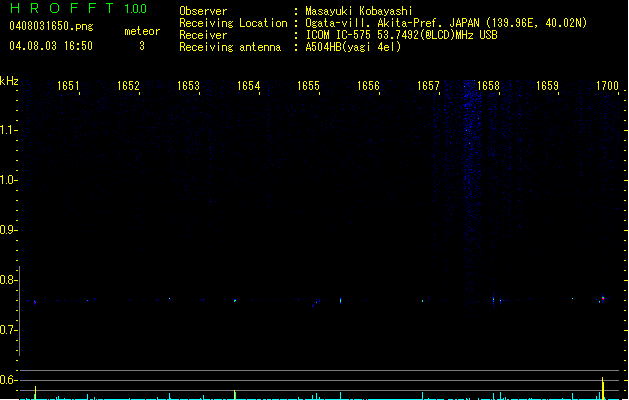Click the 1.1 kHz frequency axis label
Viewport: 629px width, 400px height.
click(x=7, y=130)
